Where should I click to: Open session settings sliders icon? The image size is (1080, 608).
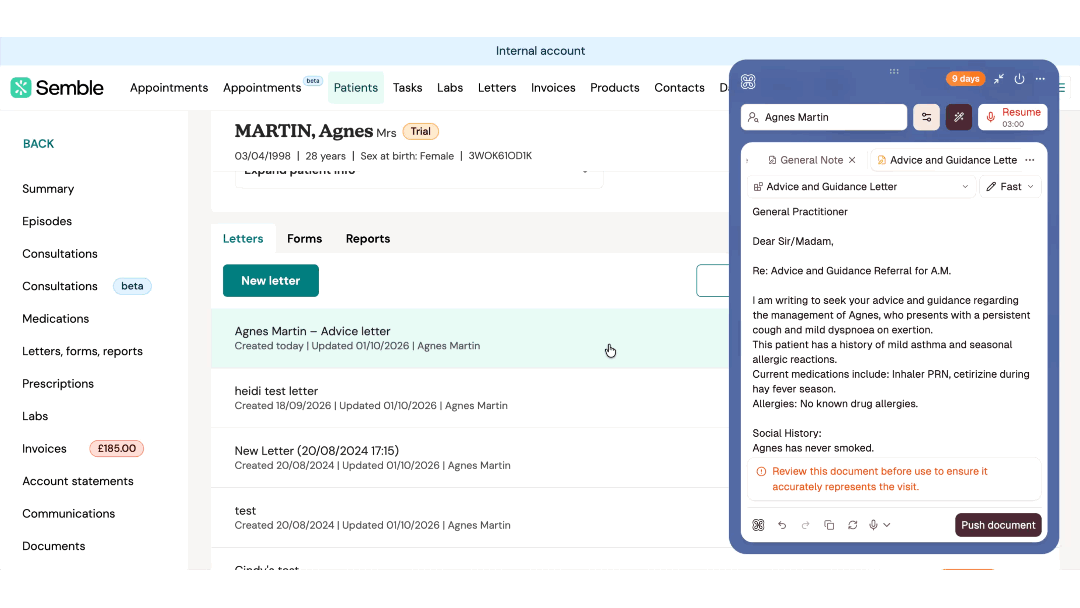coord(926,117)
